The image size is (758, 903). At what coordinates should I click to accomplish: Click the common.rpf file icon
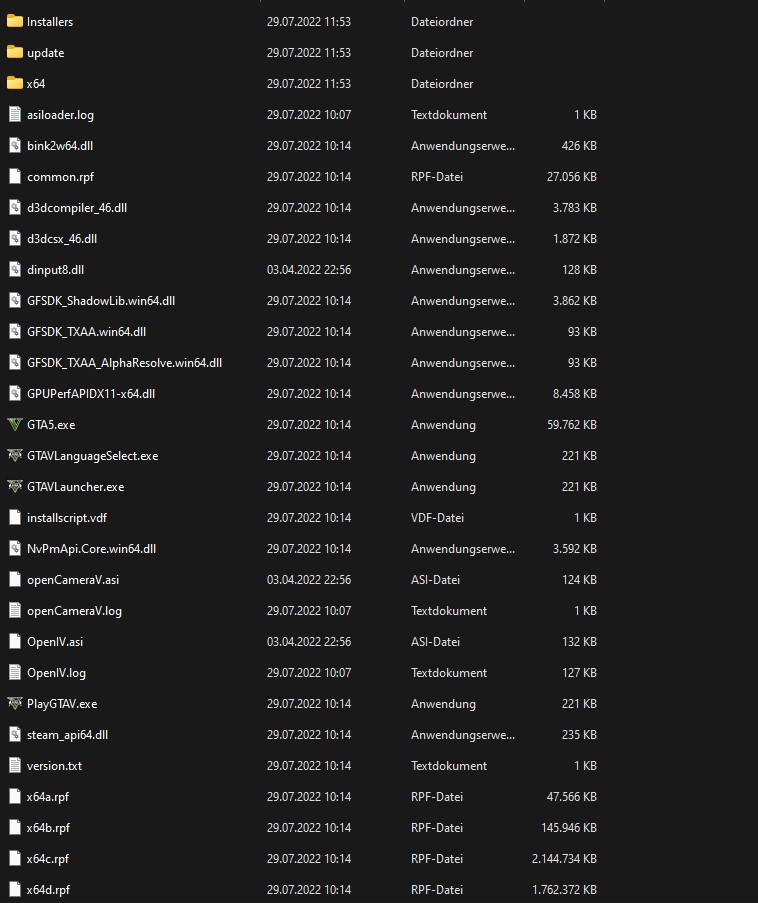[15, 177]
